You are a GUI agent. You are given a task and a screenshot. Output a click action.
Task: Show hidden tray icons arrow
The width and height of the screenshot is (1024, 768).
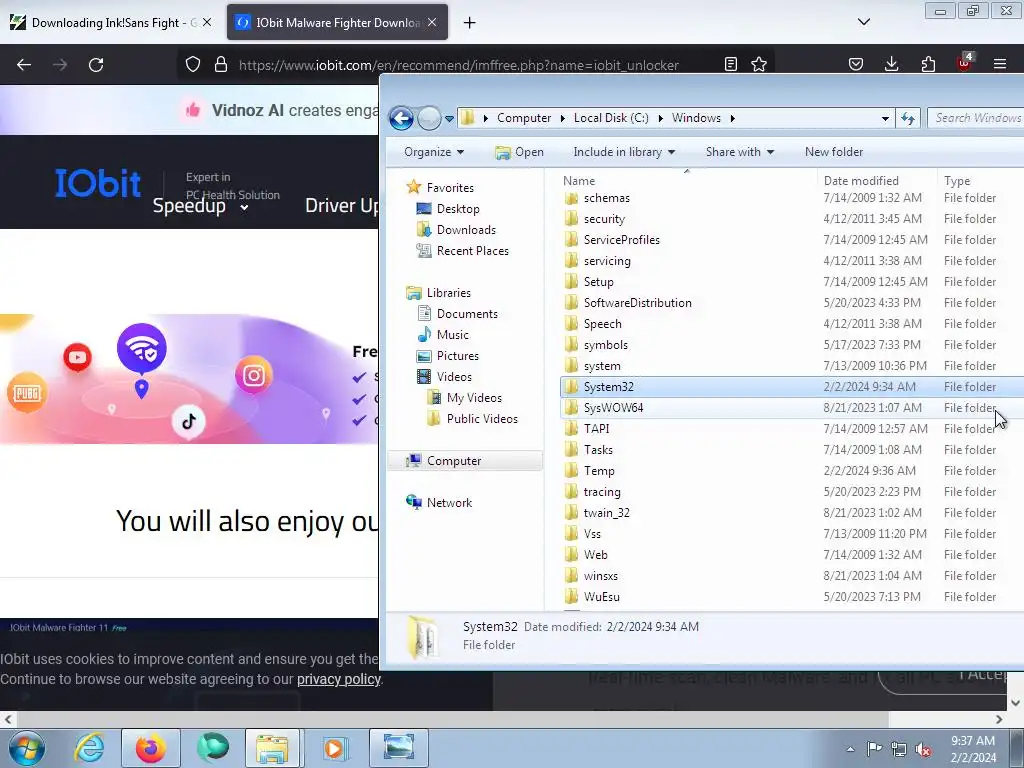850,750
